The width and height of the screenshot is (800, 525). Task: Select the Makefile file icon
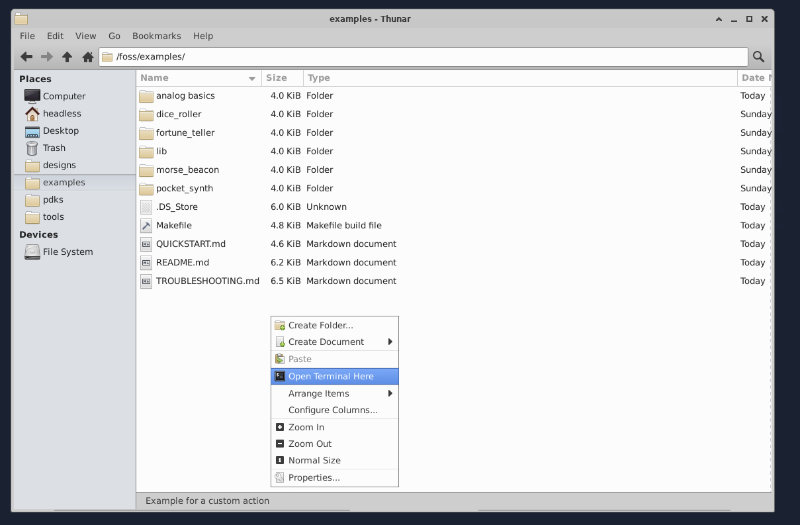click(146, 226)
